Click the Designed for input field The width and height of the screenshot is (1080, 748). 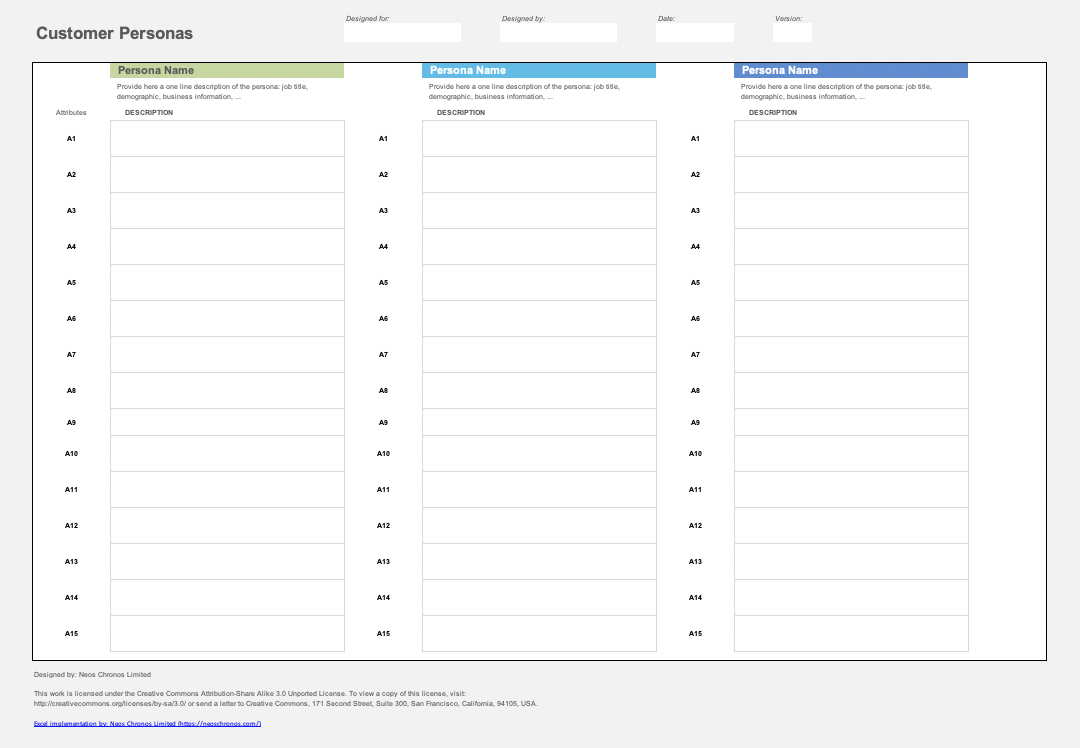pyautogui.click(x=402, y=32)
